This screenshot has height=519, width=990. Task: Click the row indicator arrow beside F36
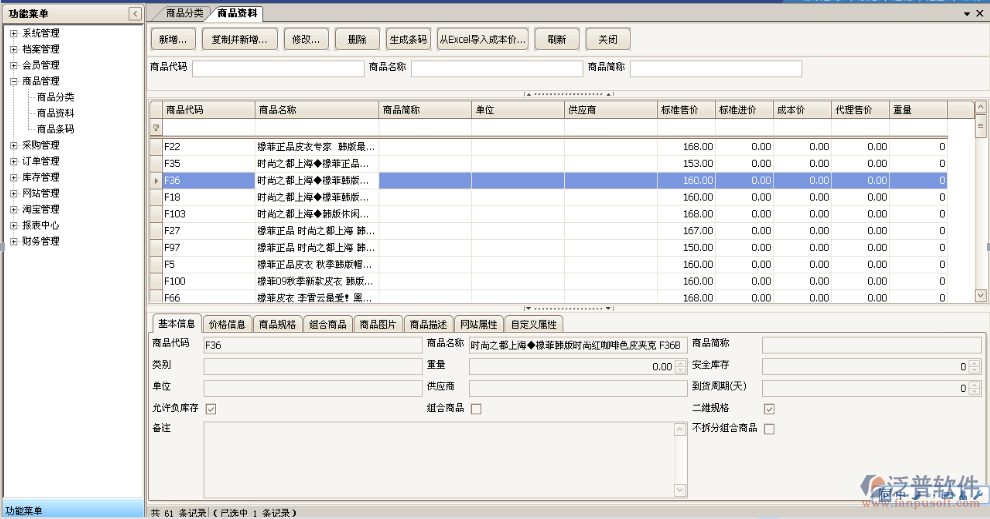pyautogui.click(x=155, y=181)
